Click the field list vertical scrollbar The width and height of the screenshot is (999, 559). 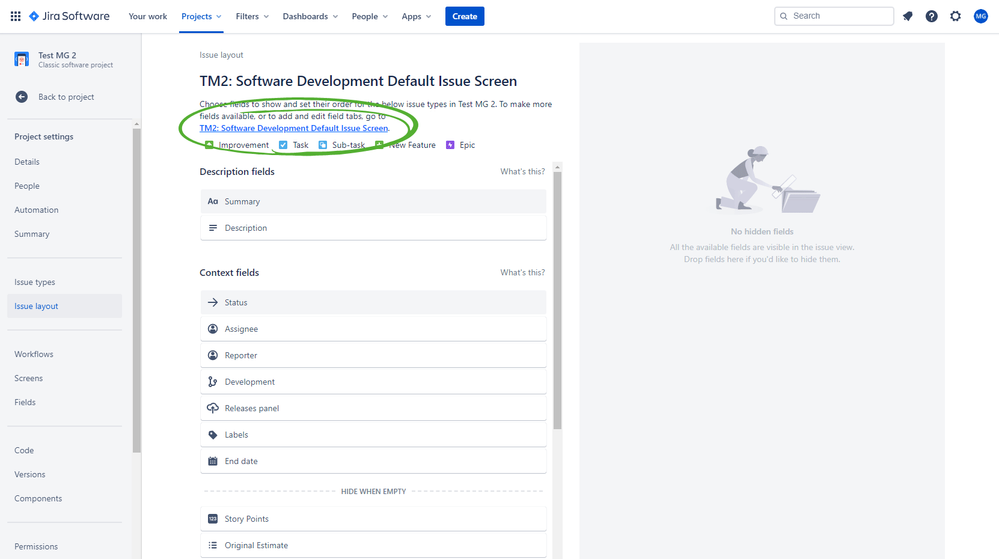pyautogui.click(x=557, y=300)
